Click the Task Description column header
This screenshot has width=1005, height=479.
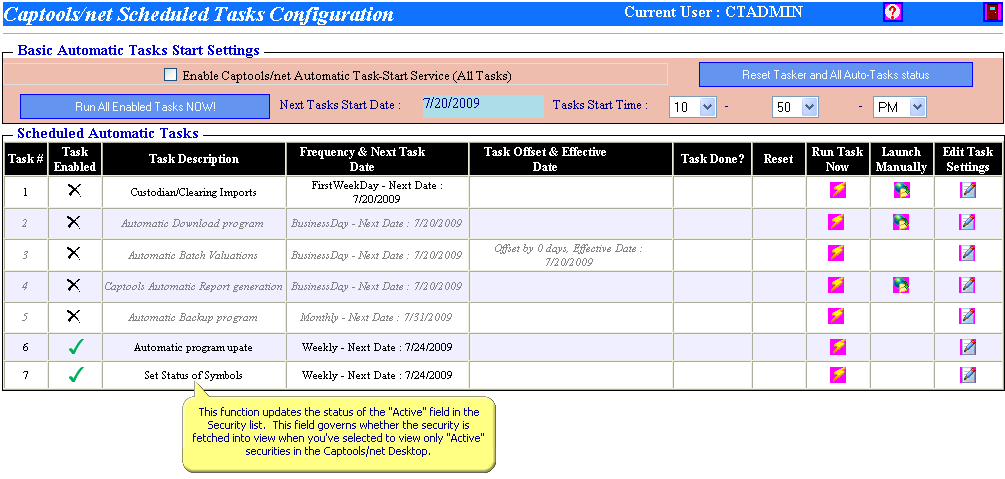[194, 159]
